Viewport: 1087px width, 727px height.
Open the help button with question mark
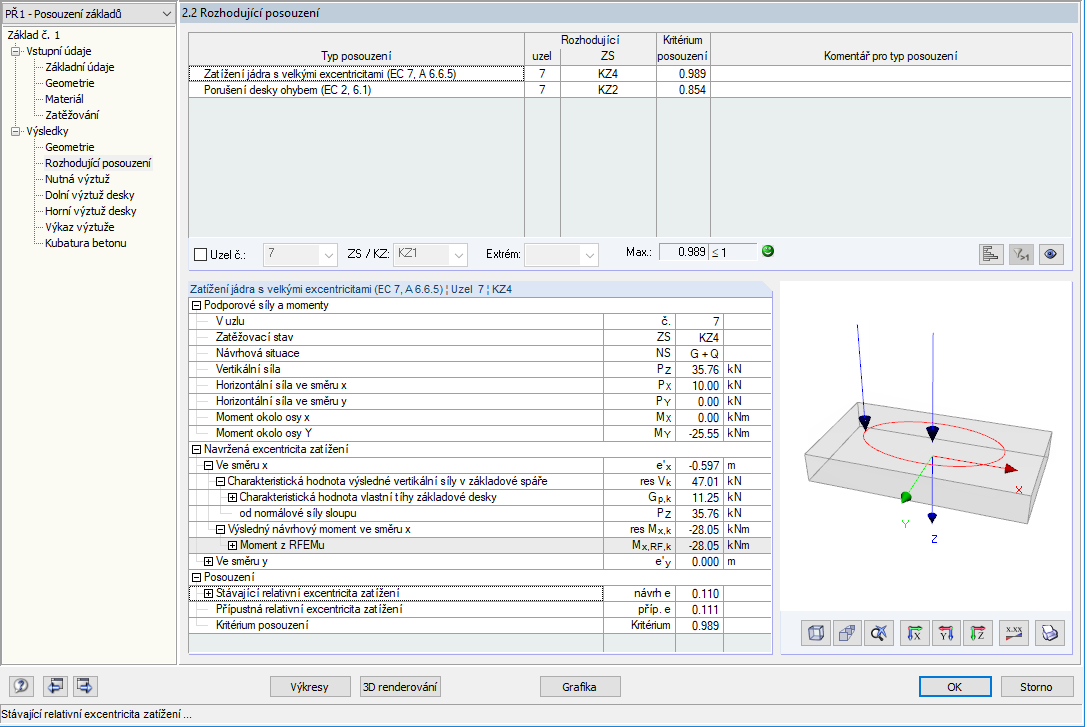pyautogui.click(x=21, y=686)
